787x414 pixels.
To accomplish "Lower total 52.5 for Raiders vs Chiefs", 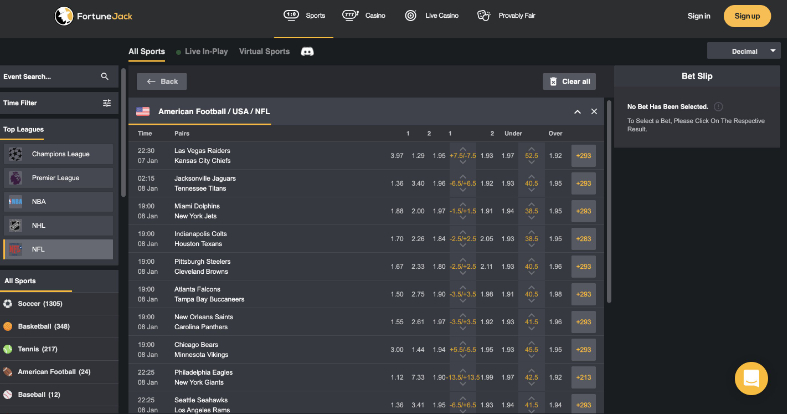I will tap(531, 163).
